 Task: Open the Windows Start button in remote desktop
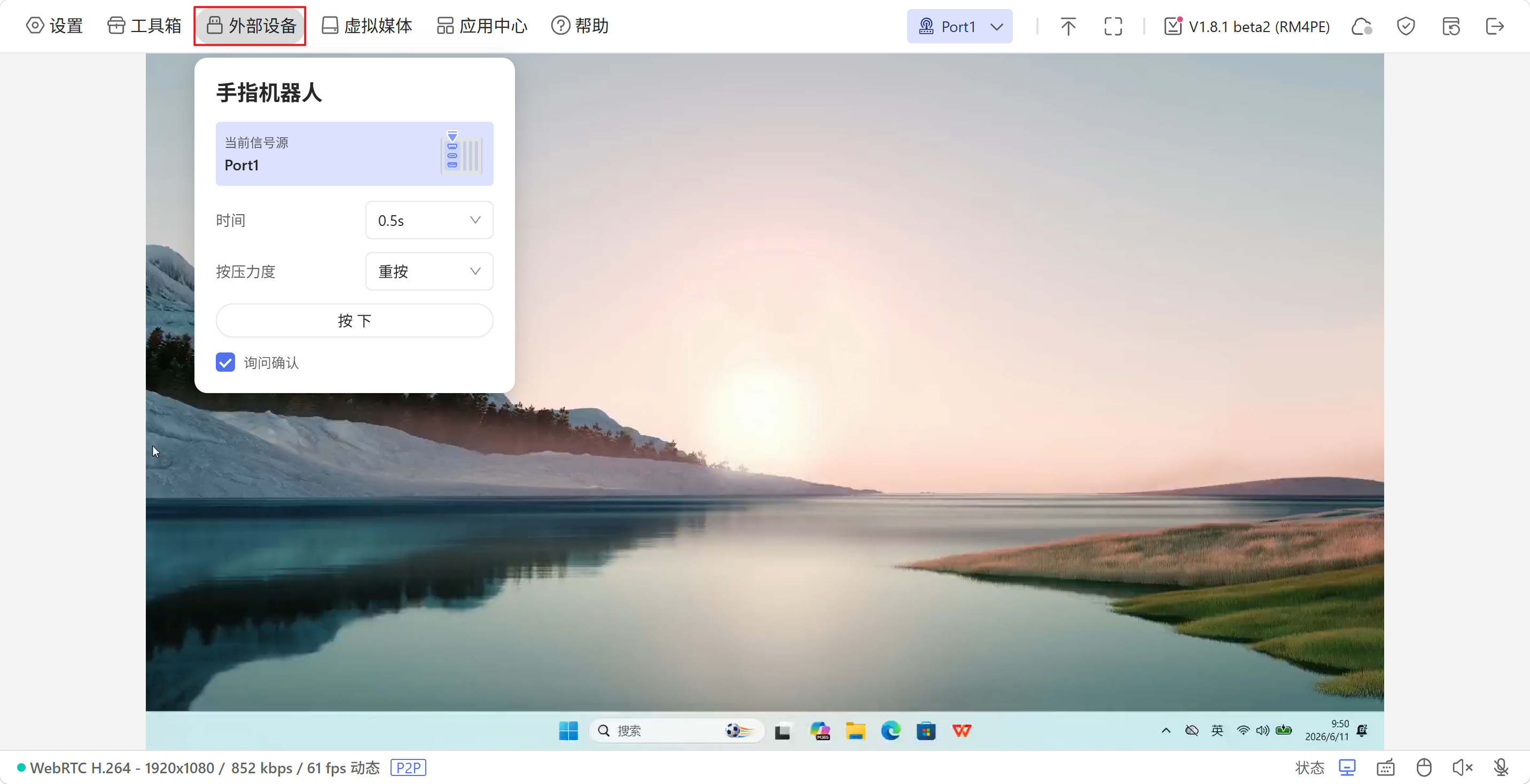pyautogui.click(x=568, y=731)
